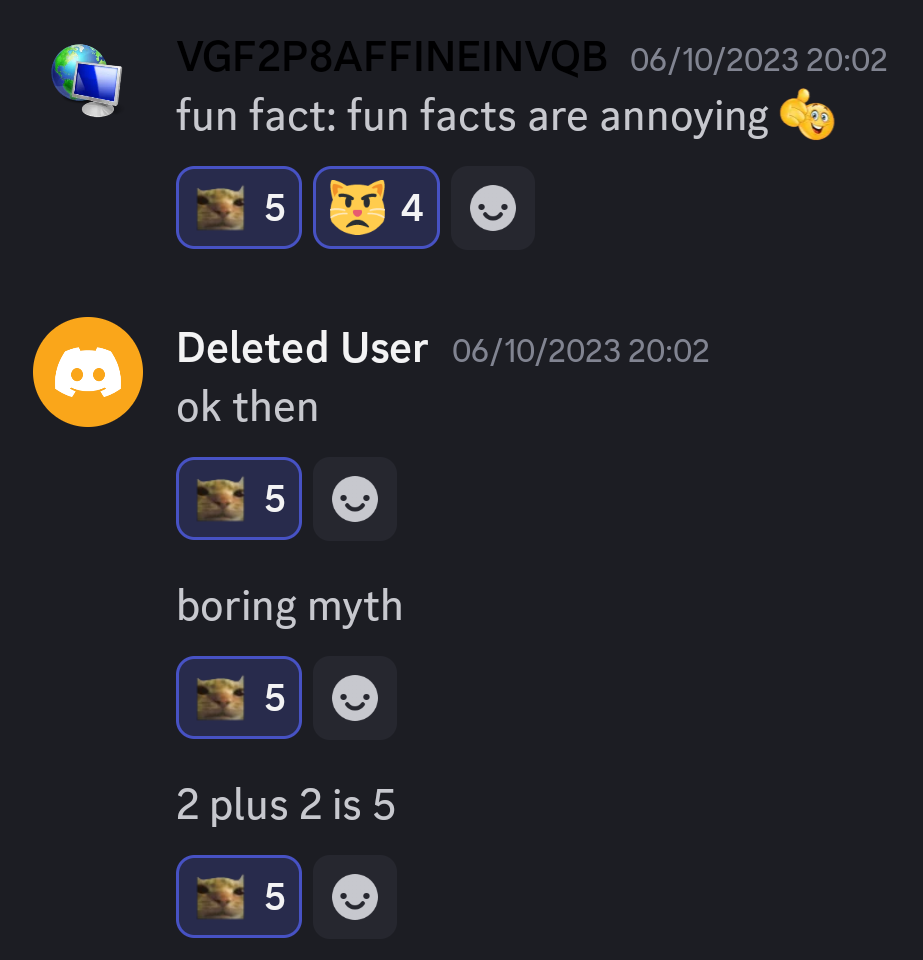Click the "ok then" message text

[247, 407]
